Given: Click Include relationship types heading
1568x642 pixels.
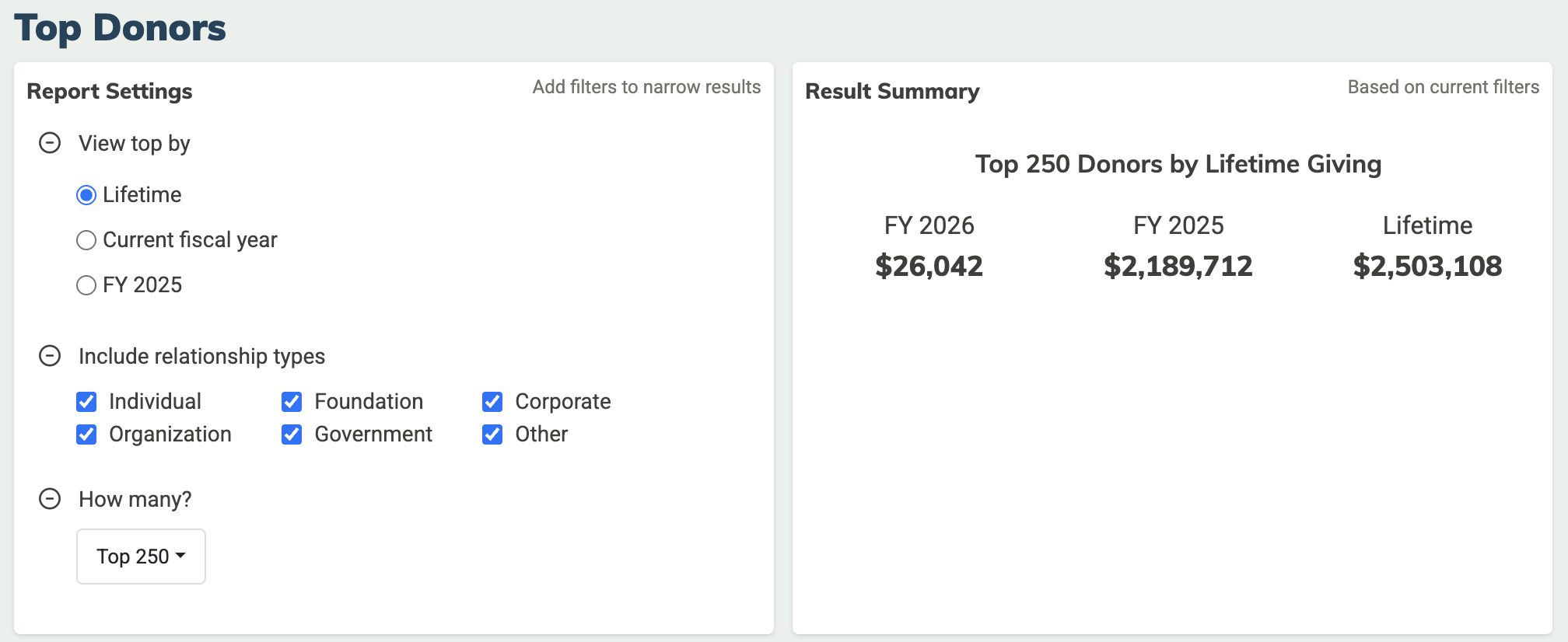Looking at the screenshot, I should (201, 357).
